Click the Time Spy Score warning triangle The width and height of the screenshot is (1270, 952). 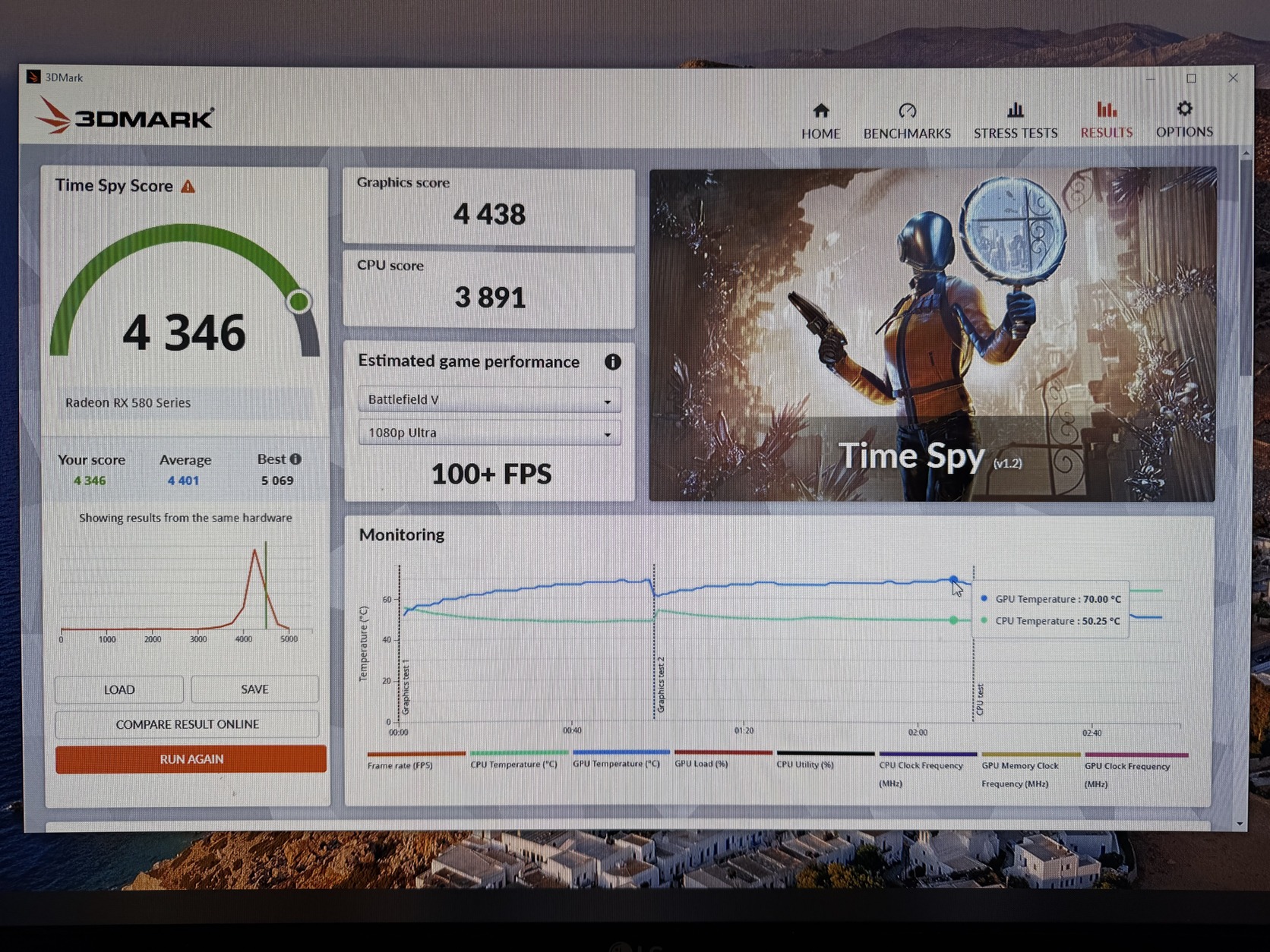tap(188, 186)
